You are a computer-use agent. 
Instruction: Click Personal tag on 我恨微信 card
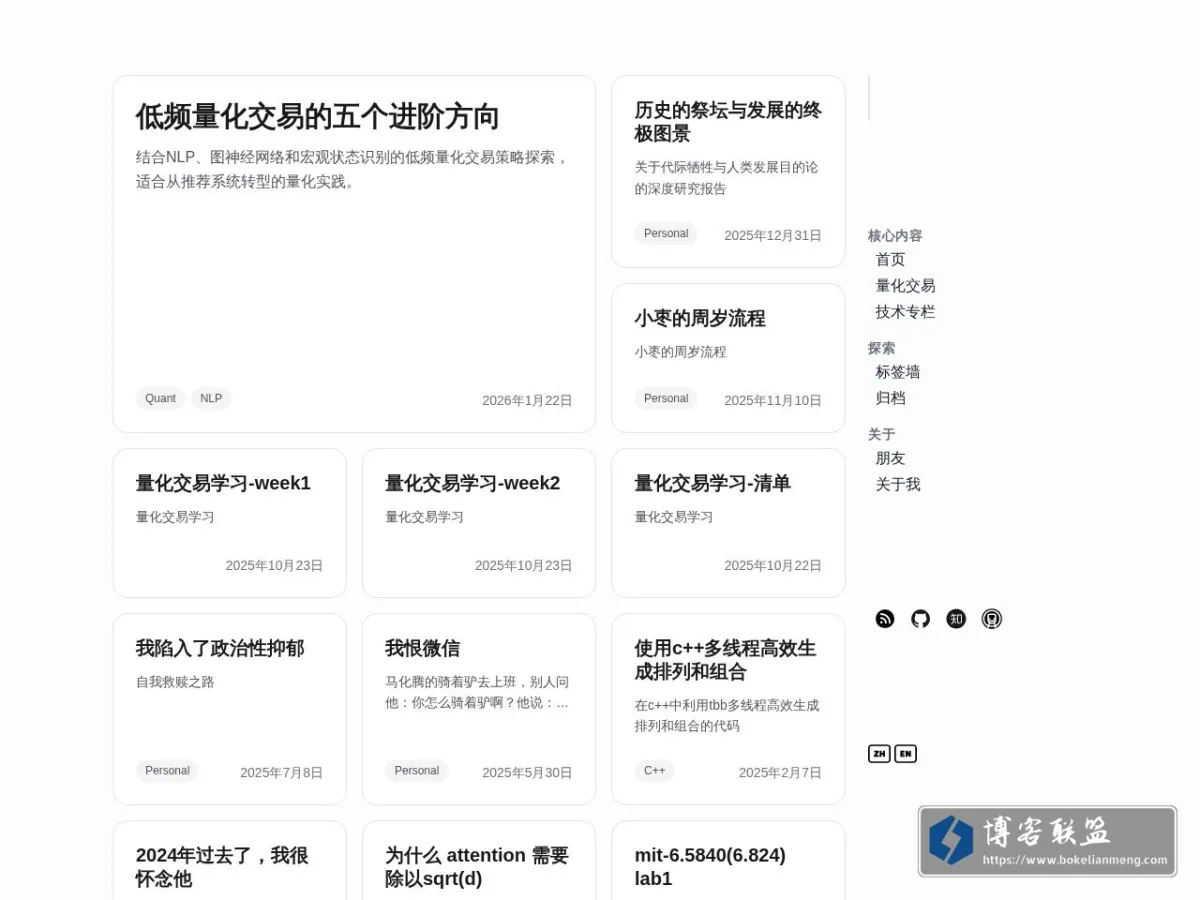(416, 771)
